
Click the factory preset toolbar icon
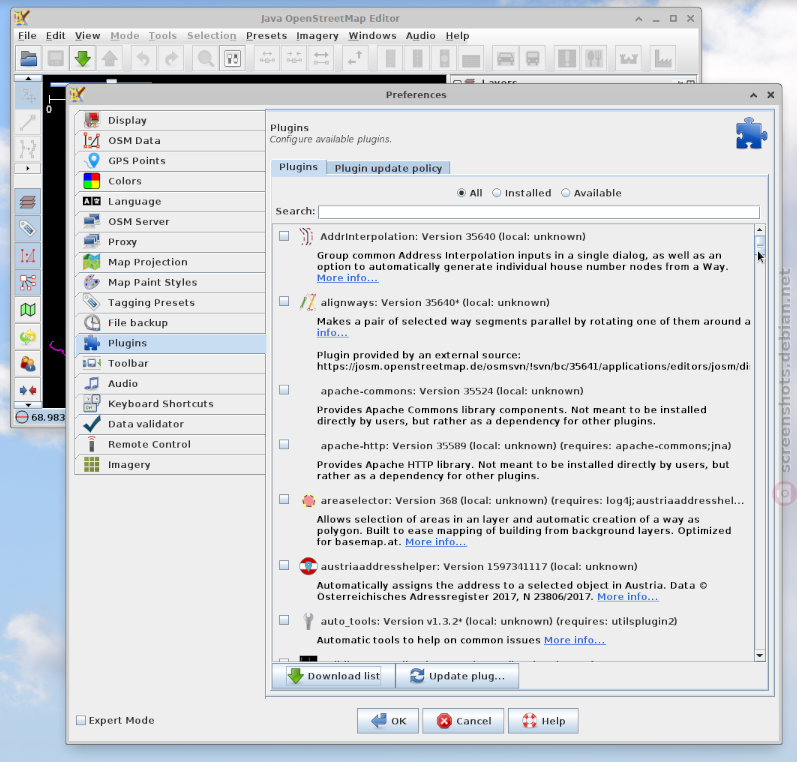[663, 58]
